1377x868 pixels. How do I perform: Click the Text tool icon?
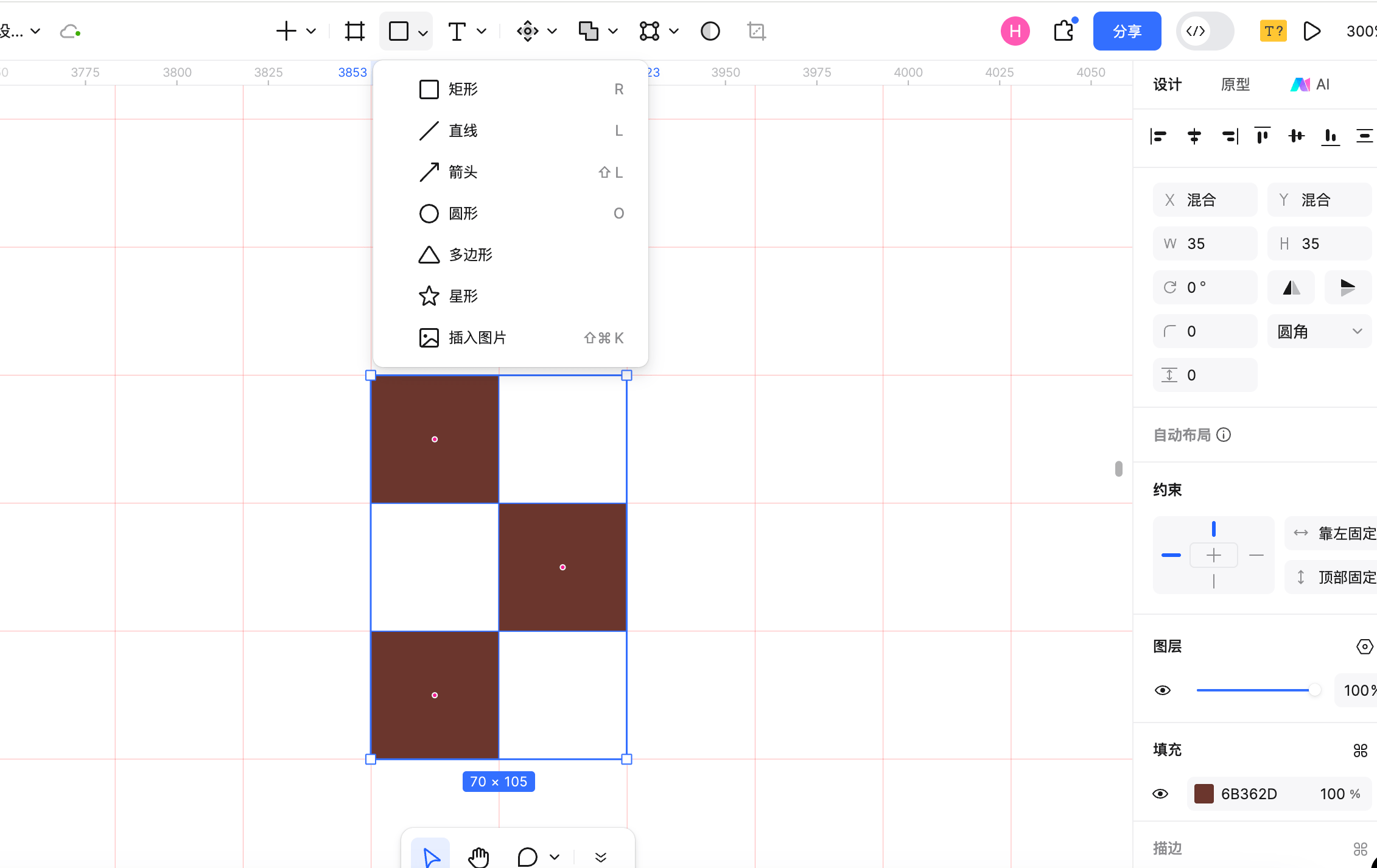(x=457, y=31)
